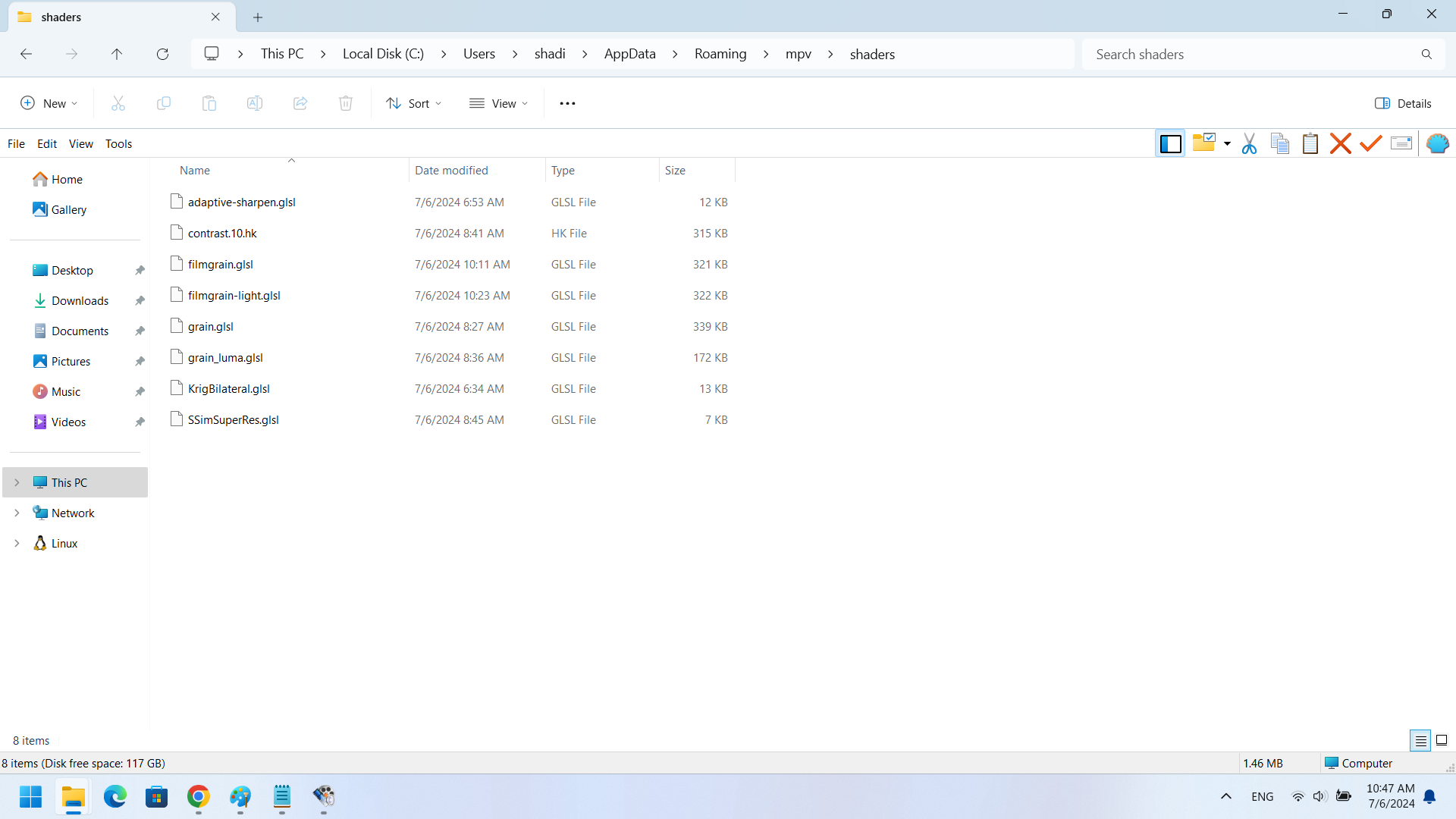Click the clipboard paste icon in classic toolbar
The height and width of the screenshot is (819, 1456).
(x=1310, y=143)
